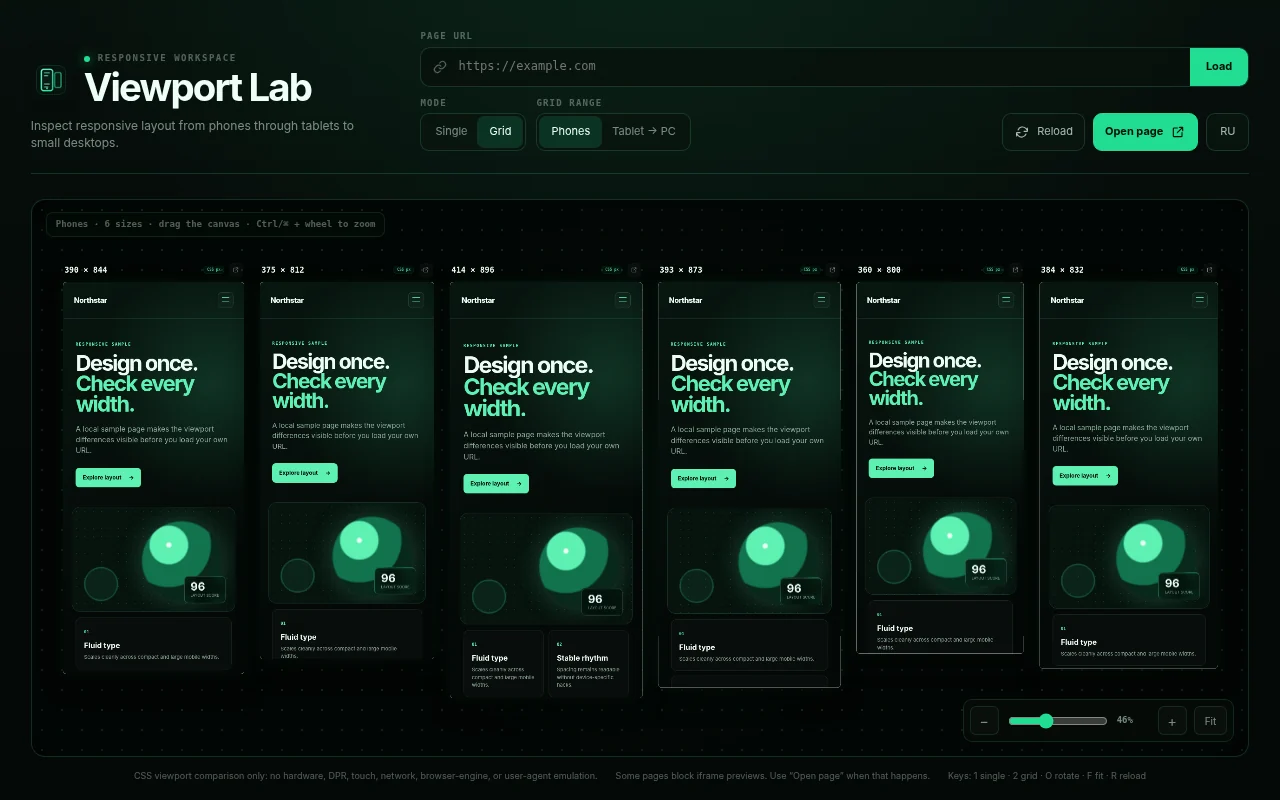Open the 390 × 844 viewport's external-link icon
Image resolution: width=1280 pixels, height=800 pixels.
(x=237, y=270)
